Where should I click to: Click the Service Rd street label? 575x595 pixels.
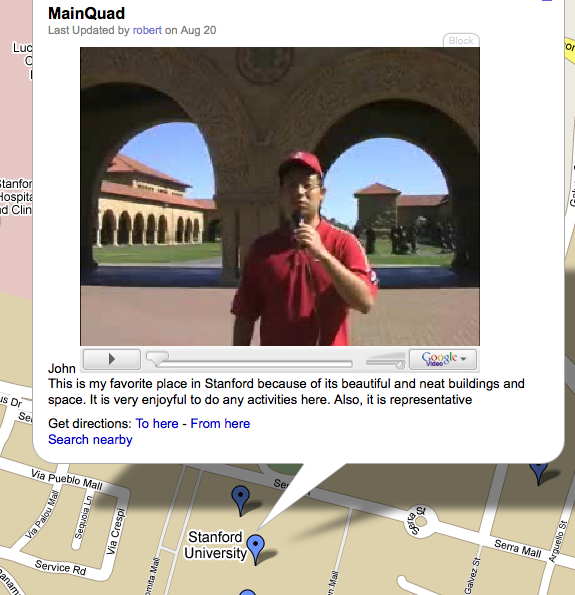61,567
